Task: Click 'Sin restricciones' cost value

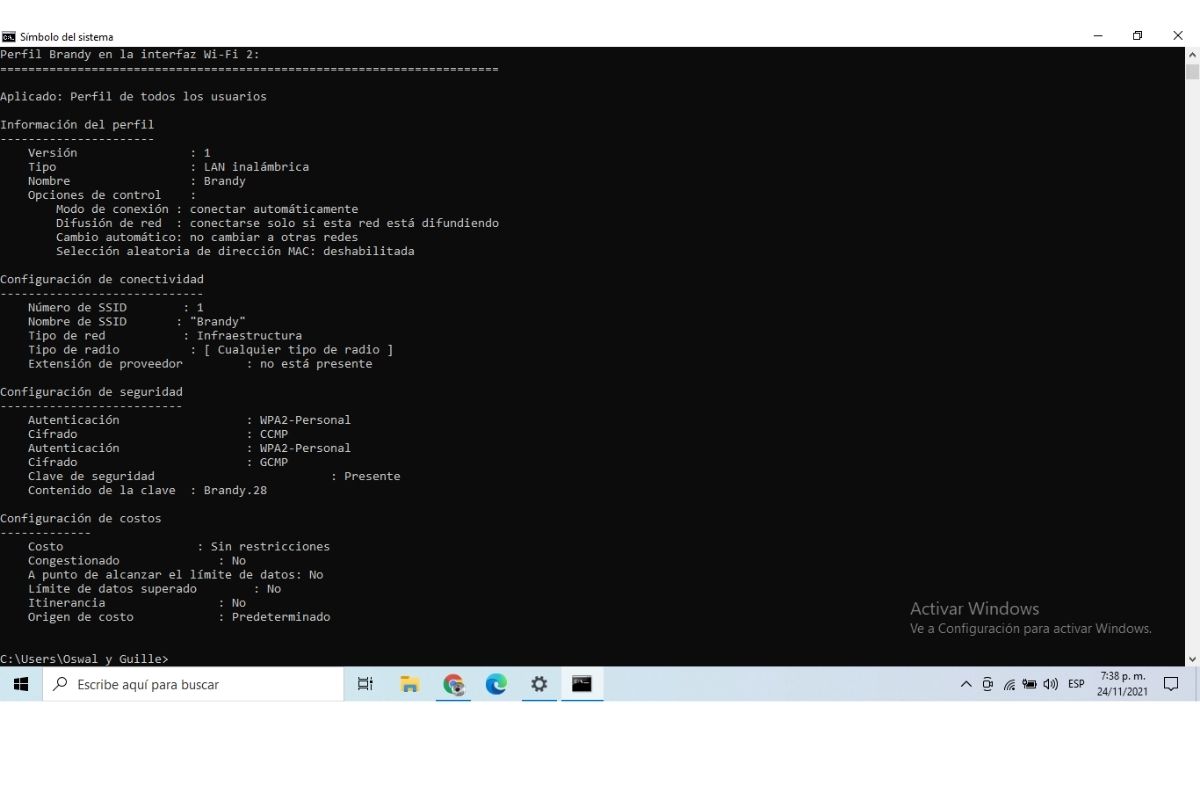Action: click(x=270, y=546)
